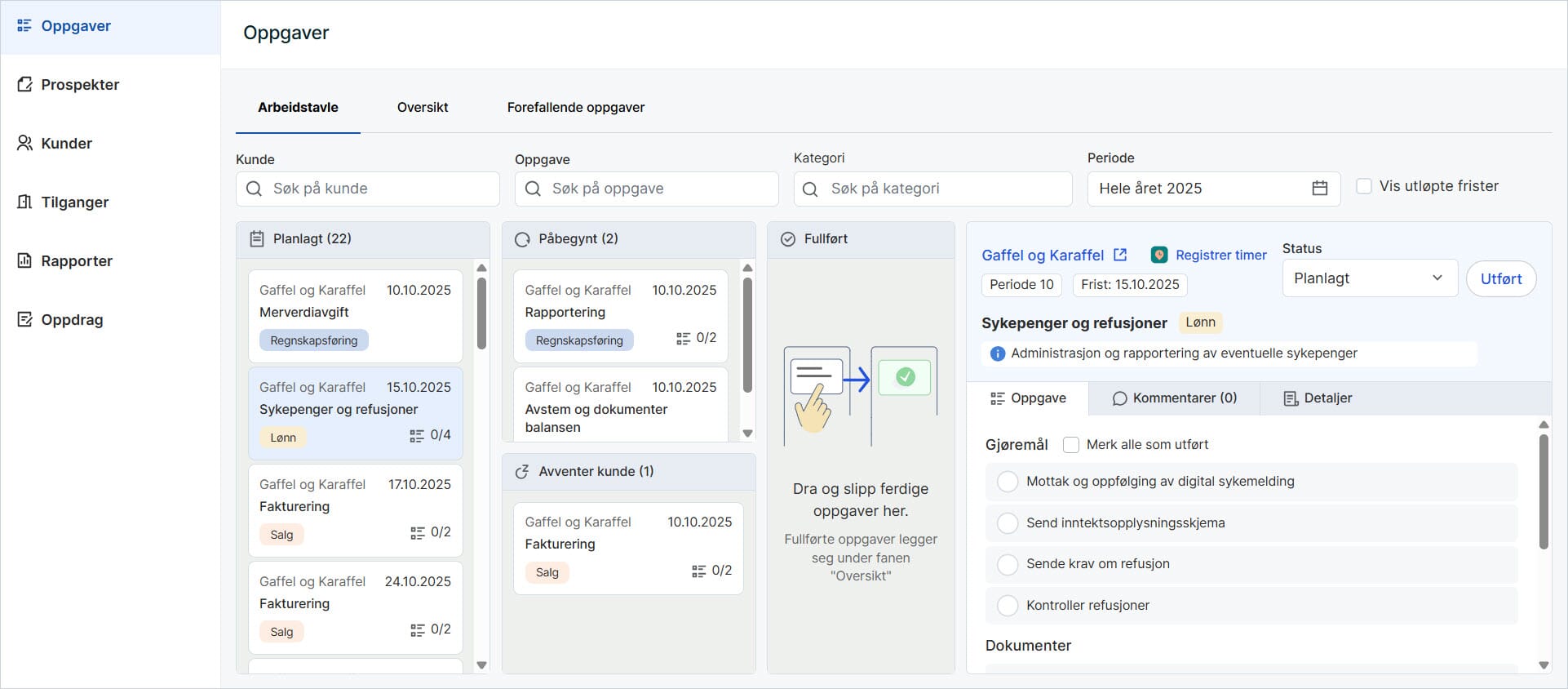Click the Planlagt column scrollbar thumb
Screen dimensions: 1568x689
[x=481, y=313]
